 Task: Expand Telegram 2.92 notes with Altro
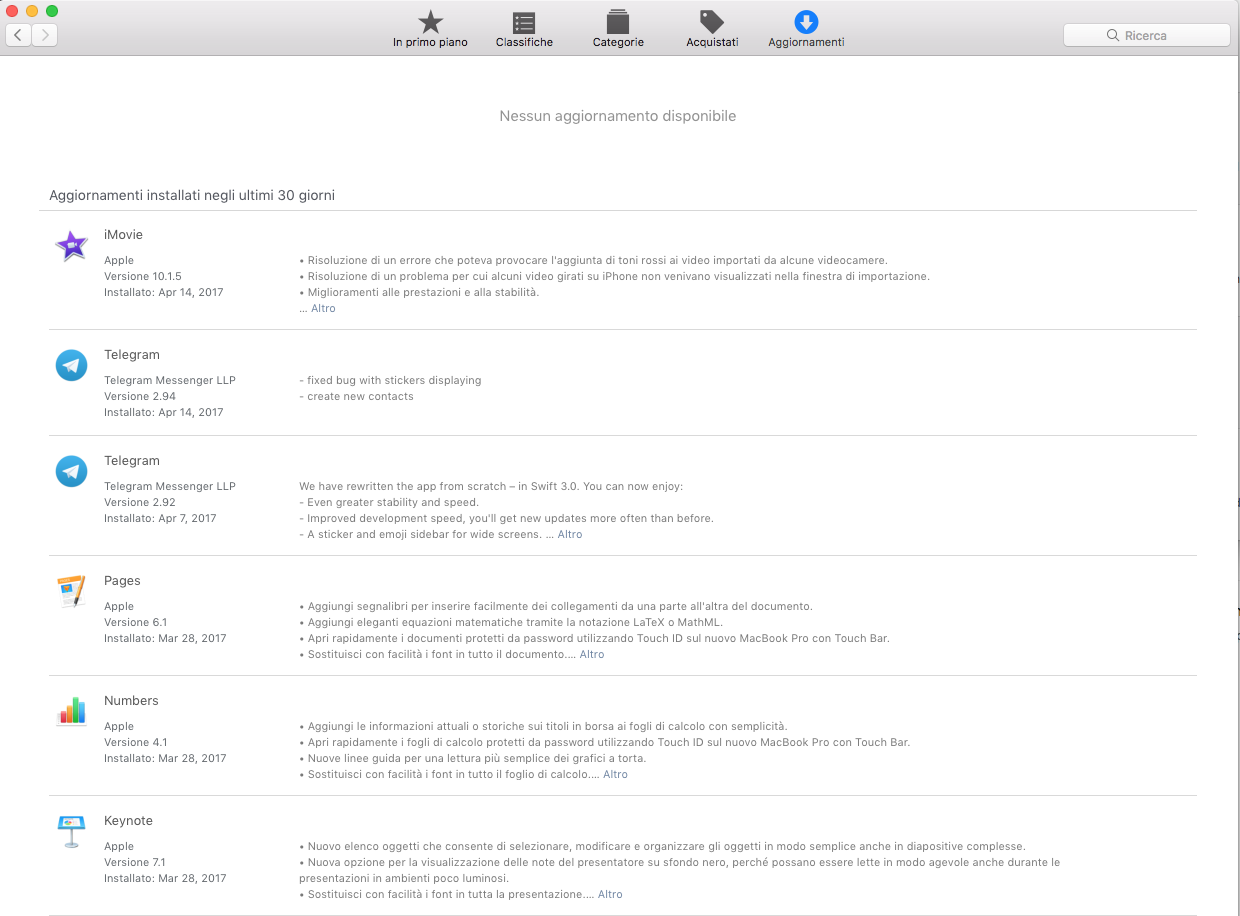pyautogui.click(x=570, y=535)
